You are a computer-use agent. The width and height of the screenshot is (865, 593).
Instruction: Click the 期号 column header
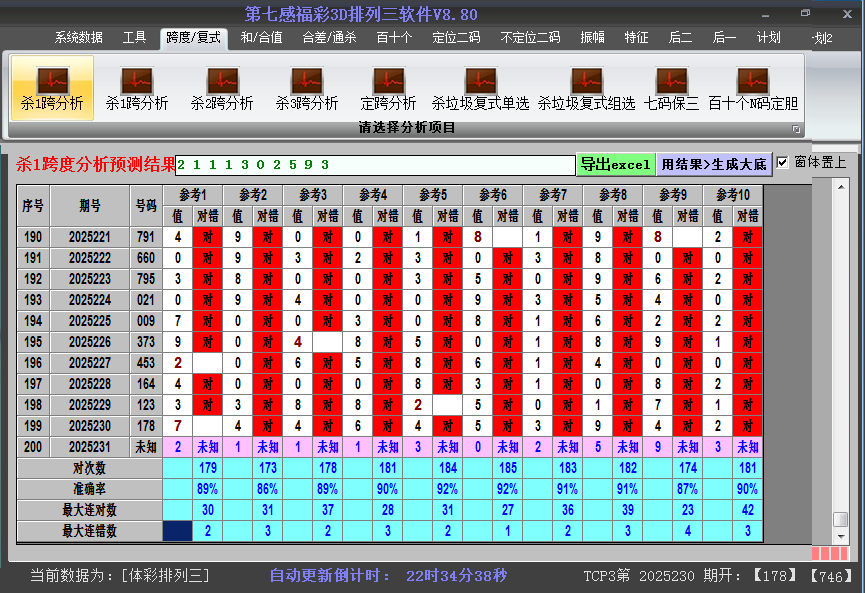tap(90, 206)
